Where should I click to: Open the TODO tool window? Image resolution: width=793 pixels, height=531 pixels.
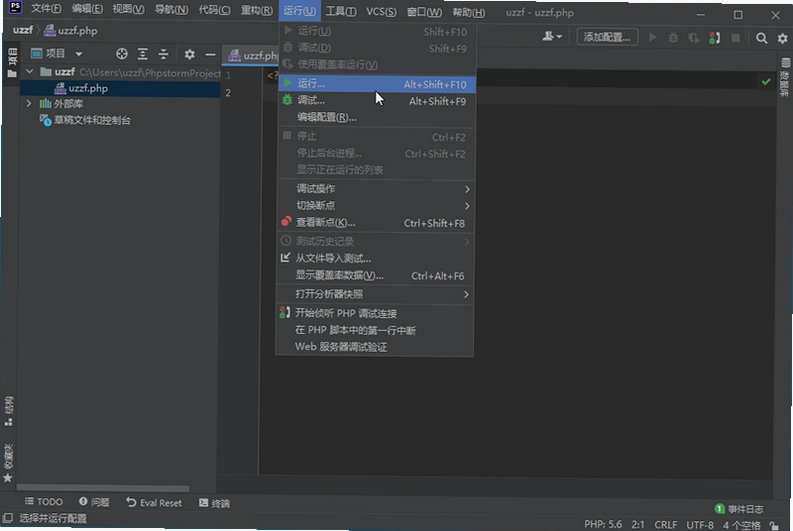pos(44,502)
